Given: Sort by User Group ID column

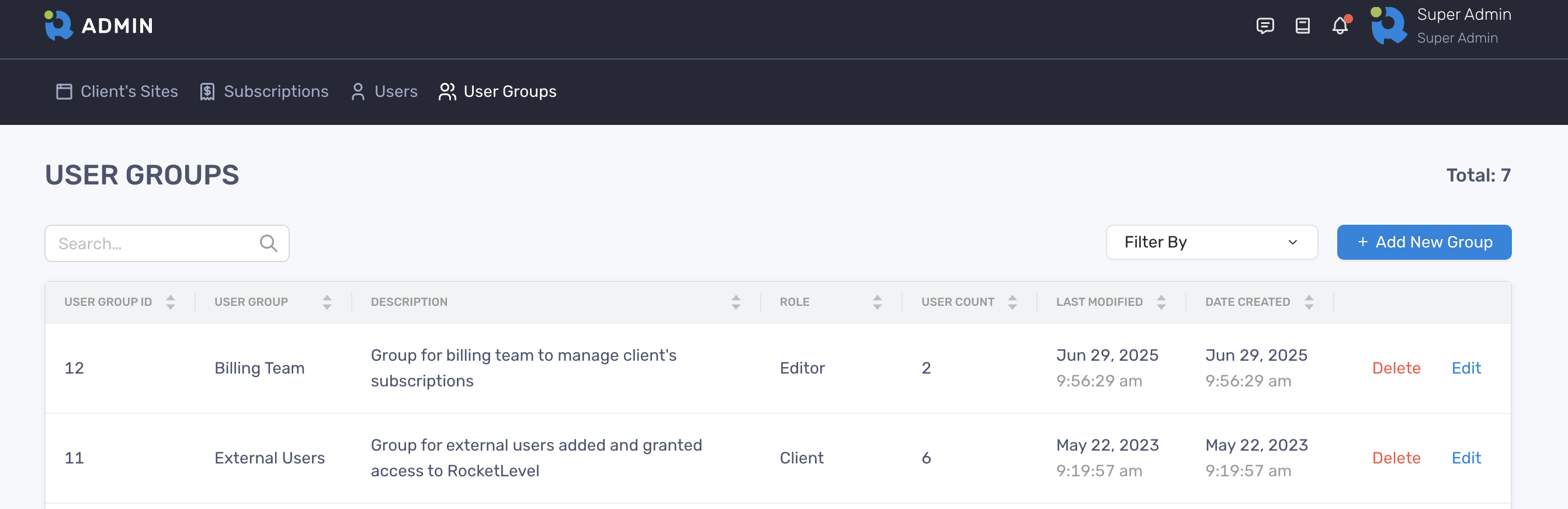Looking at the screenshot, I should coord(171,302).
